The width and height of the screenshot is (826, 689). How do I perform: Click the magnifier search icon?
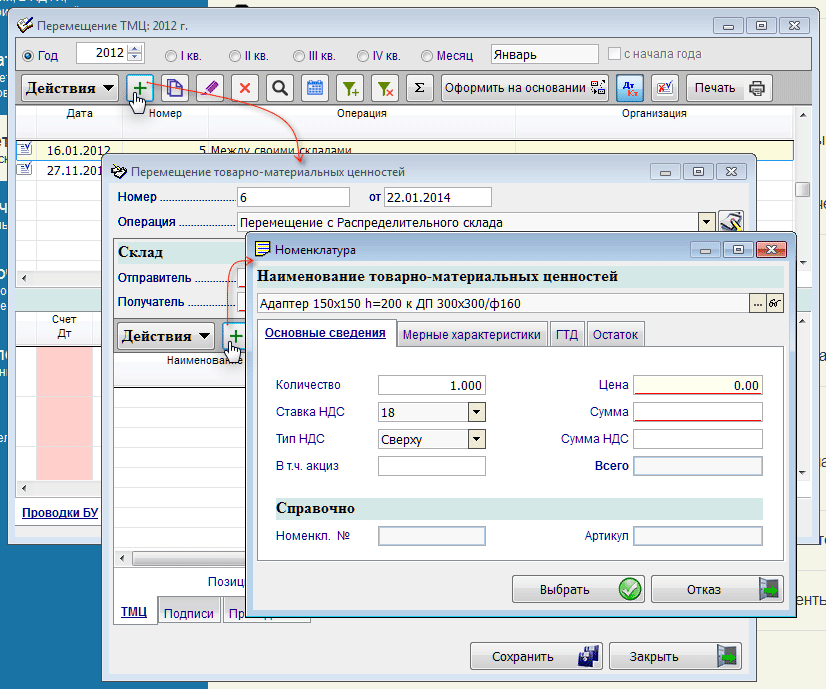click(280, 87)
